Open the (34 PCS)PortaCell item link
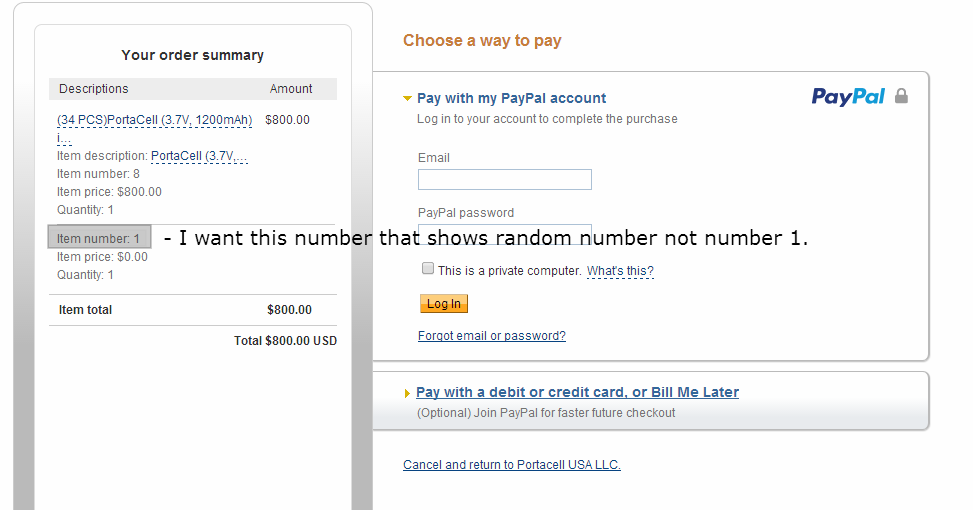Screen dimensions: 973x510 [x=154, y=120]
